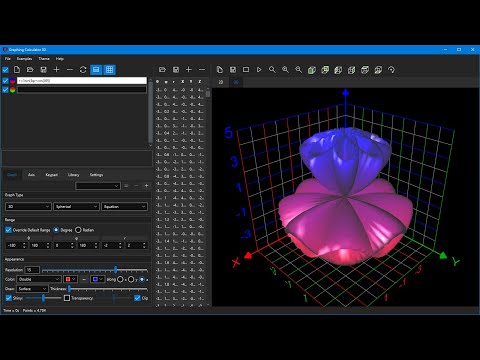Select the sixth cube view icon in the graph toolbar
This screenshot has height=360, width=480.
(x=378, y=70)
